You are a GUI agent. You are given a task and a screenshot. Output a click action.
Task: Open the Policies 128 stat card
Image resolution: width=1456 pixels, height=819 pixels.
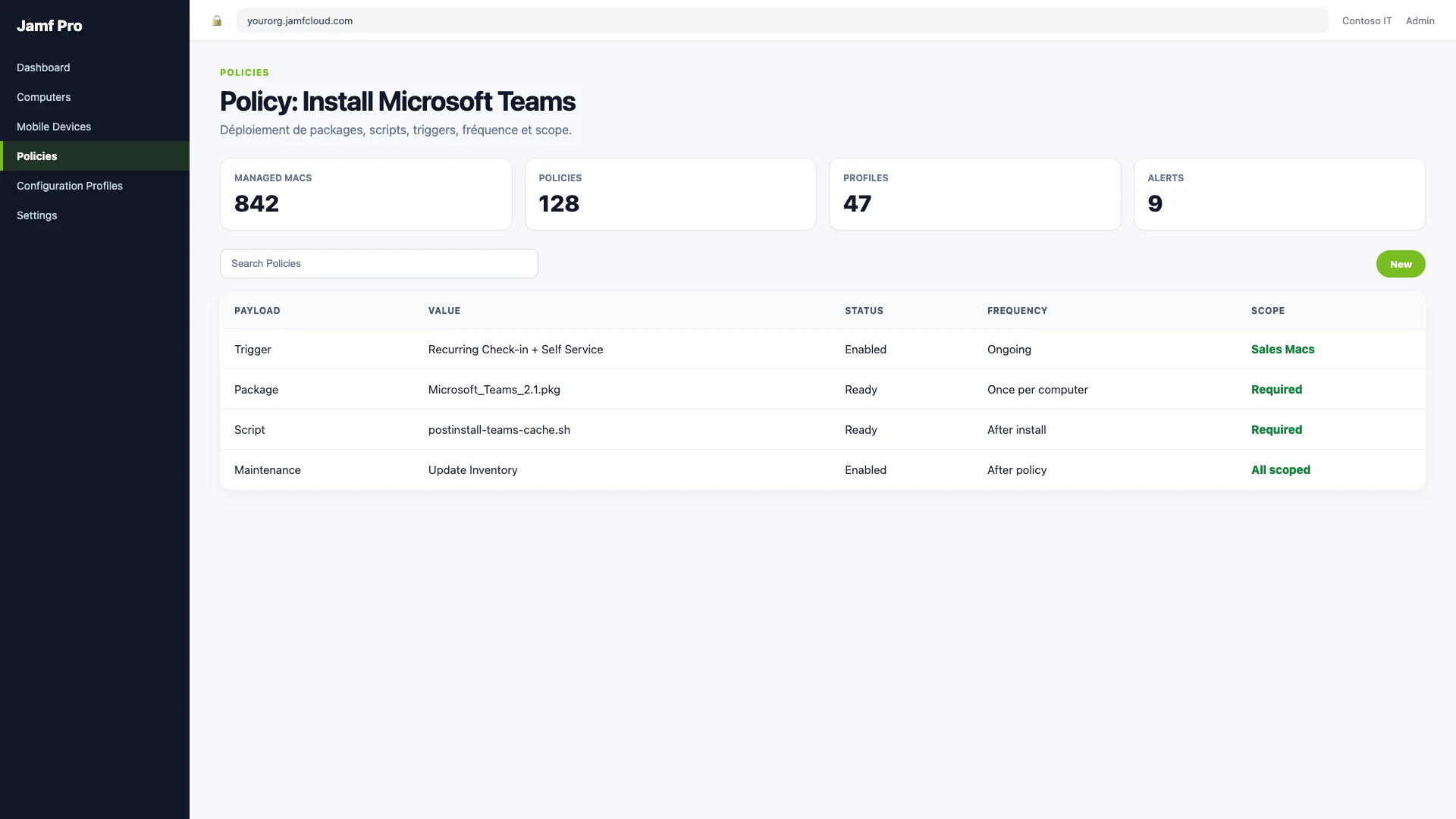click(670, 194)
